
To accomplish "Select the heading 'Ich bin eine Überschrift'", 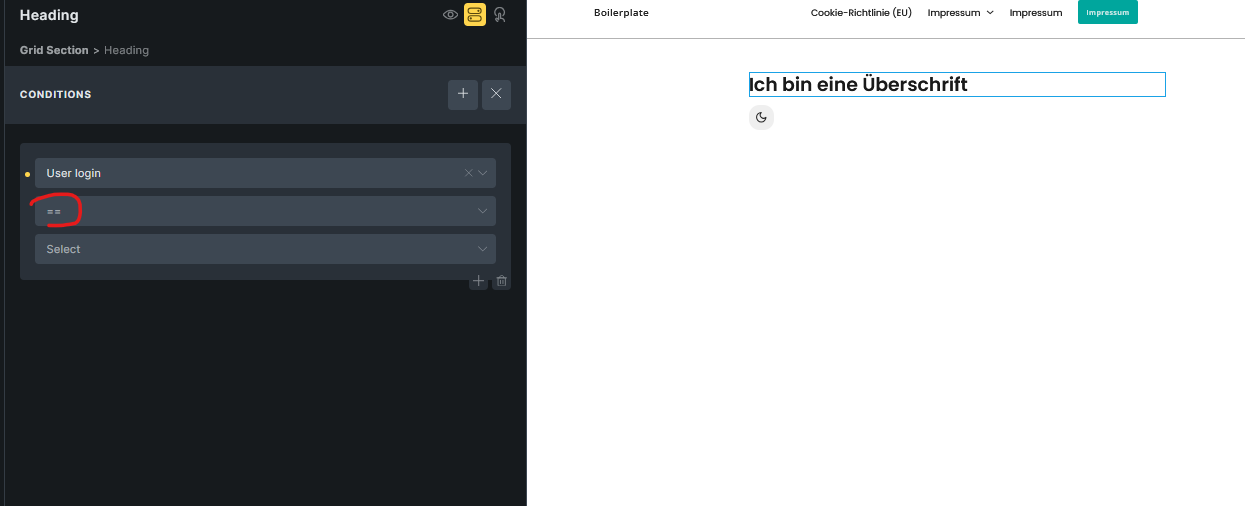I will [858, 85].
